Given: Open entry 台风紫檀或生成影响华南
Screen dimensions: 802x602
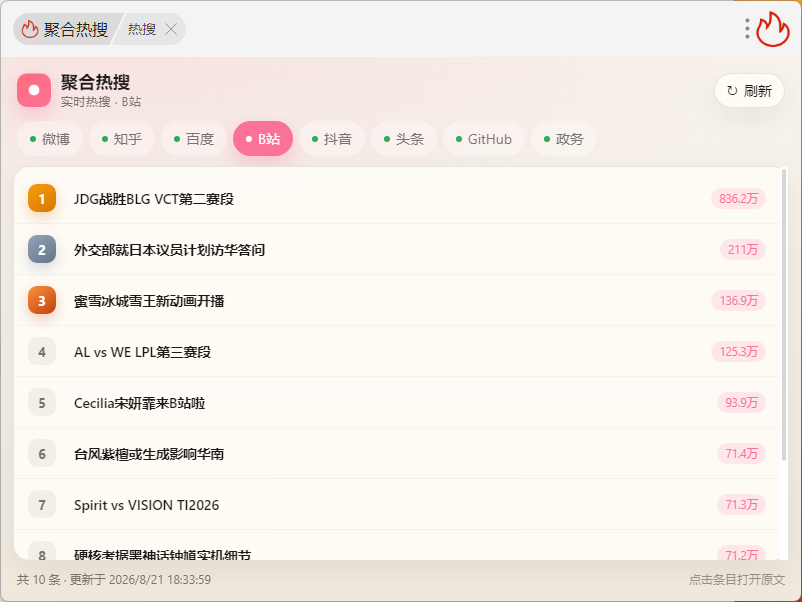Looking at the screenshot, I should point(397,454).
